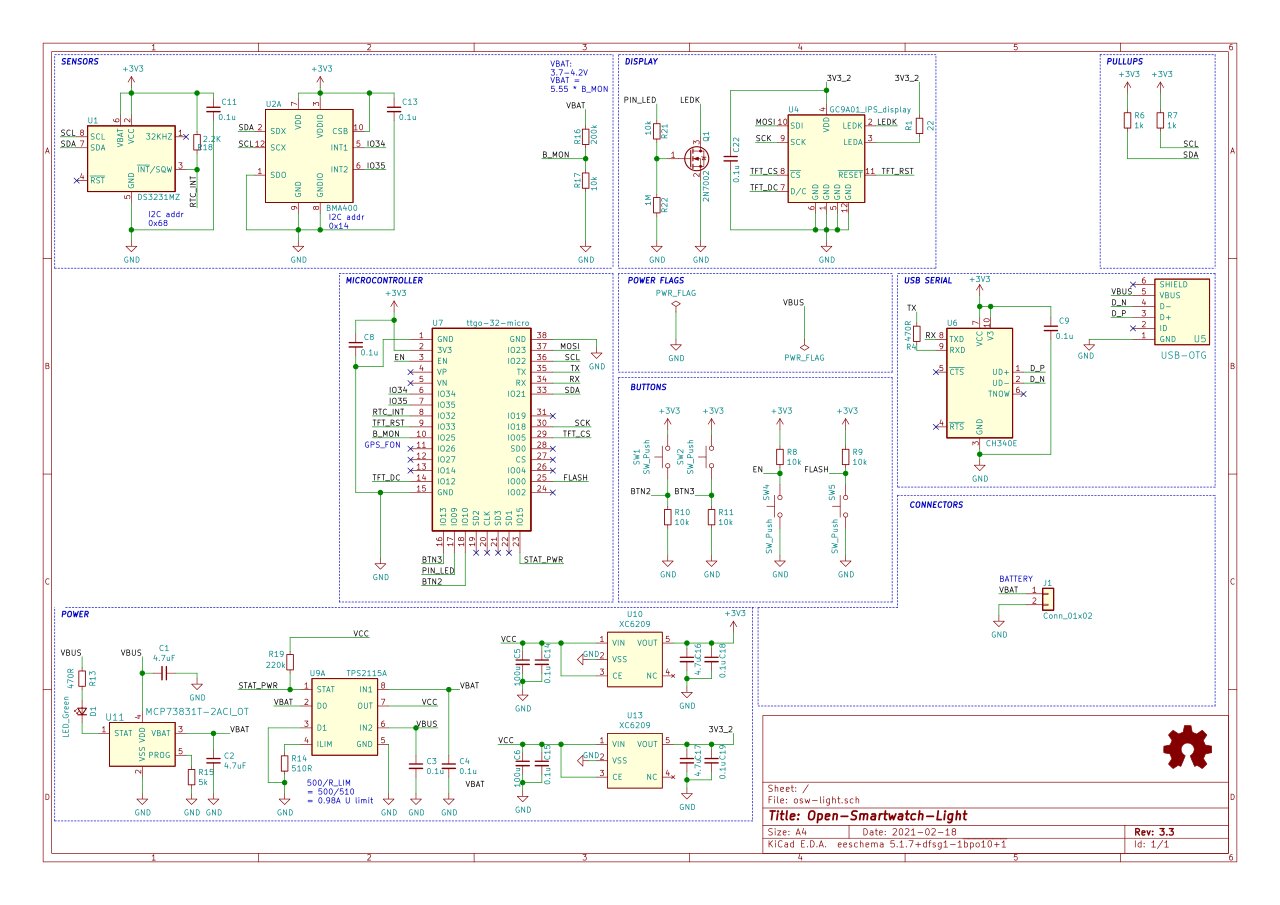Screen dimensions: 1280x905
Task: Select capacitor C2 4.7uF
Action: coord(212,760)
